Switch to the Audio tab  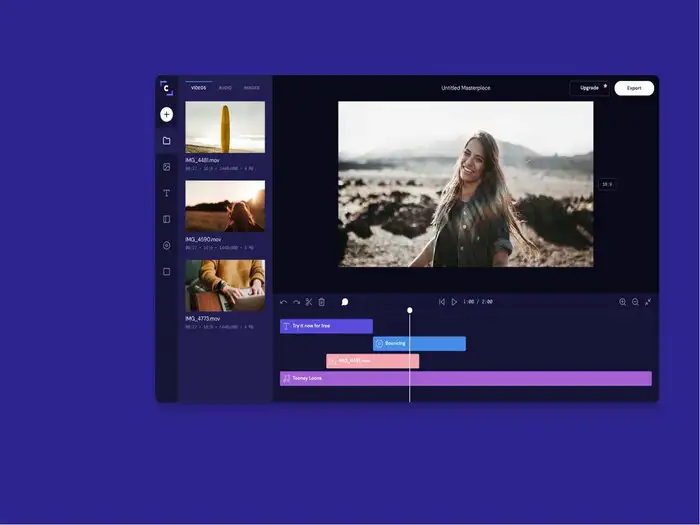point(225,88)
